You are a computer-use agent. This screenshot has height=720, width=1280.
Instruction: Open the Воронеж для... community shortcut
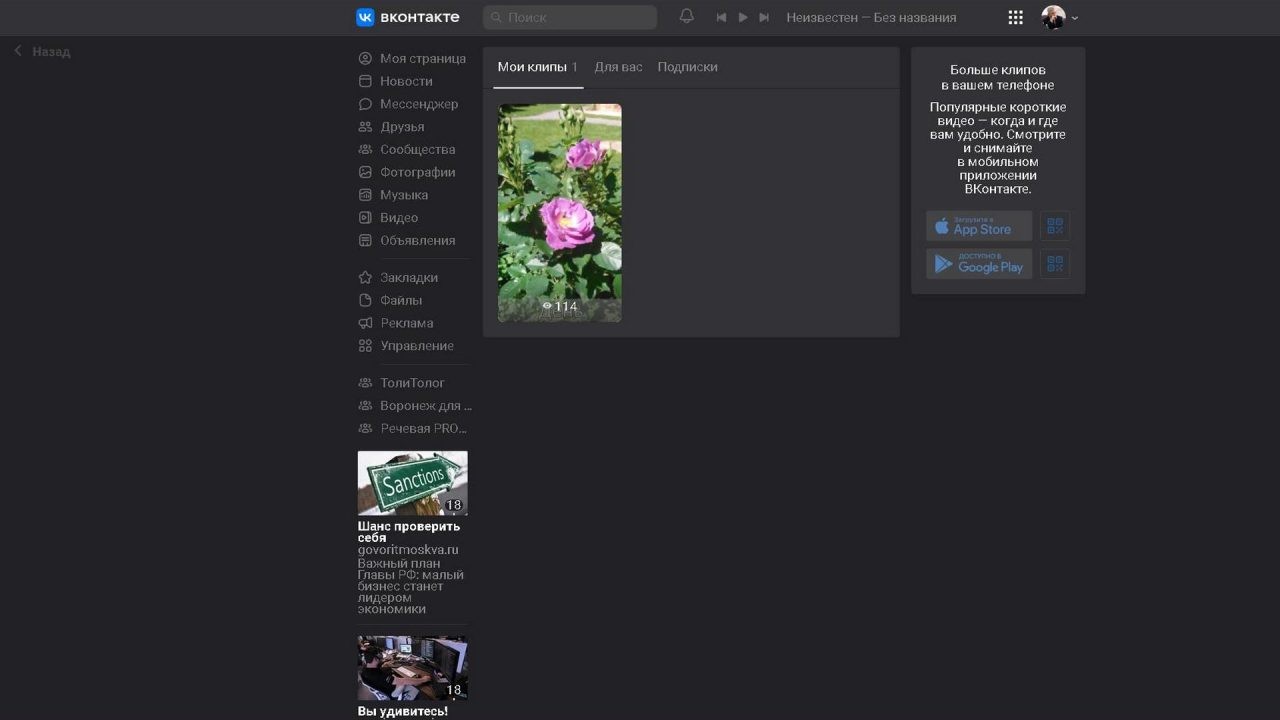click(x=415, y=406)
